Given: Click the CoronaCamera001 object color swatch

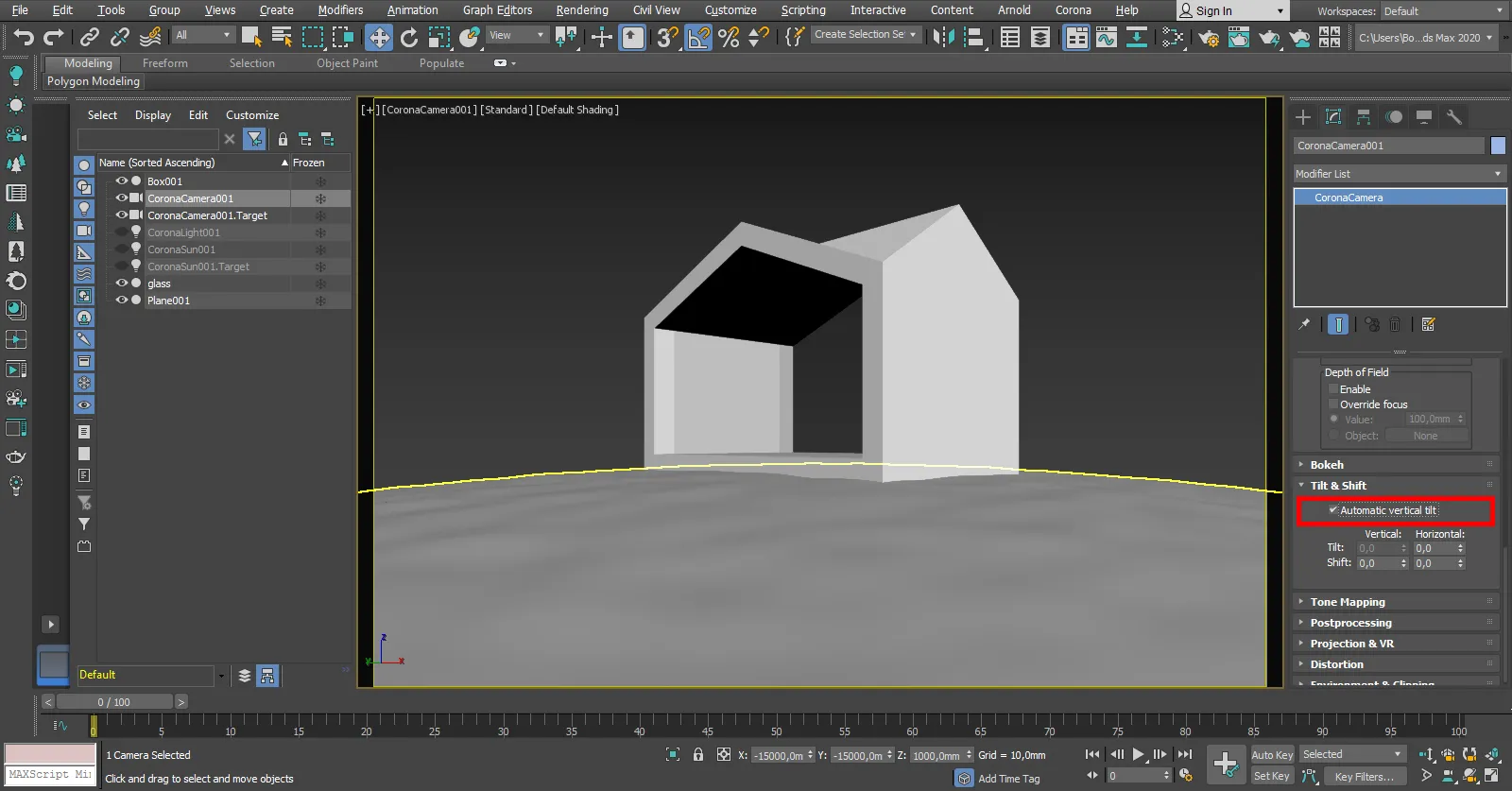Looking at the screenshot, I should 1498,146.
